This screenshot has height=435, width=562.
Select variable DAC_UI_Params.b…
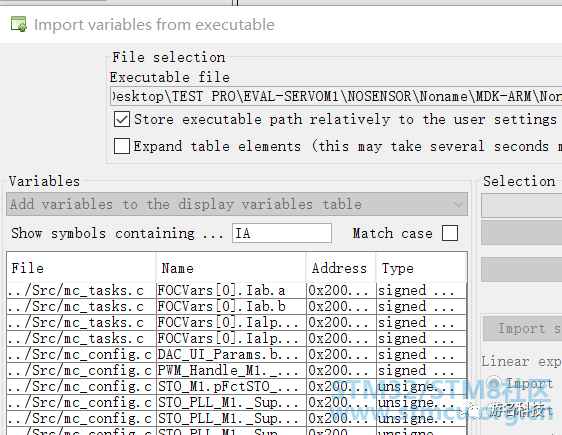[x=231, y=354]
